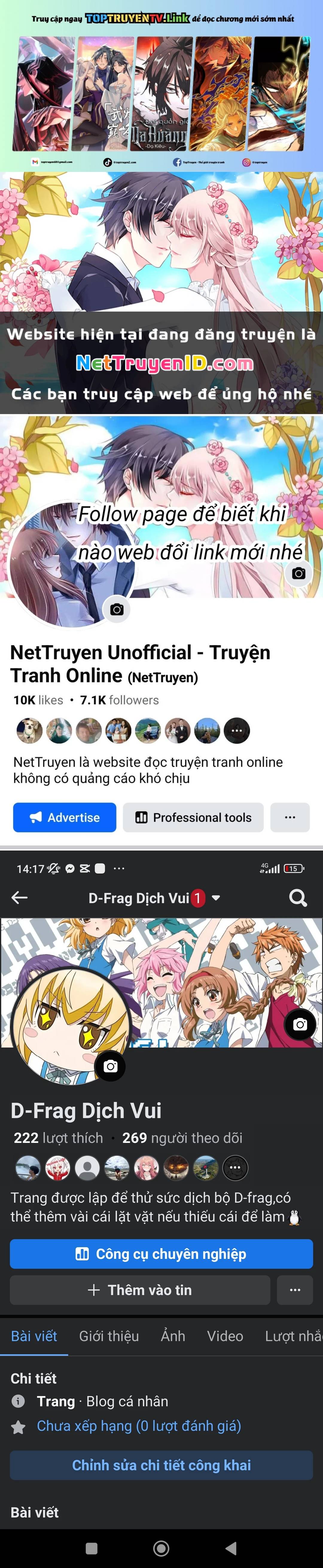Click Công cụ chuyên nghiệp button

(x=161, y=1254)
